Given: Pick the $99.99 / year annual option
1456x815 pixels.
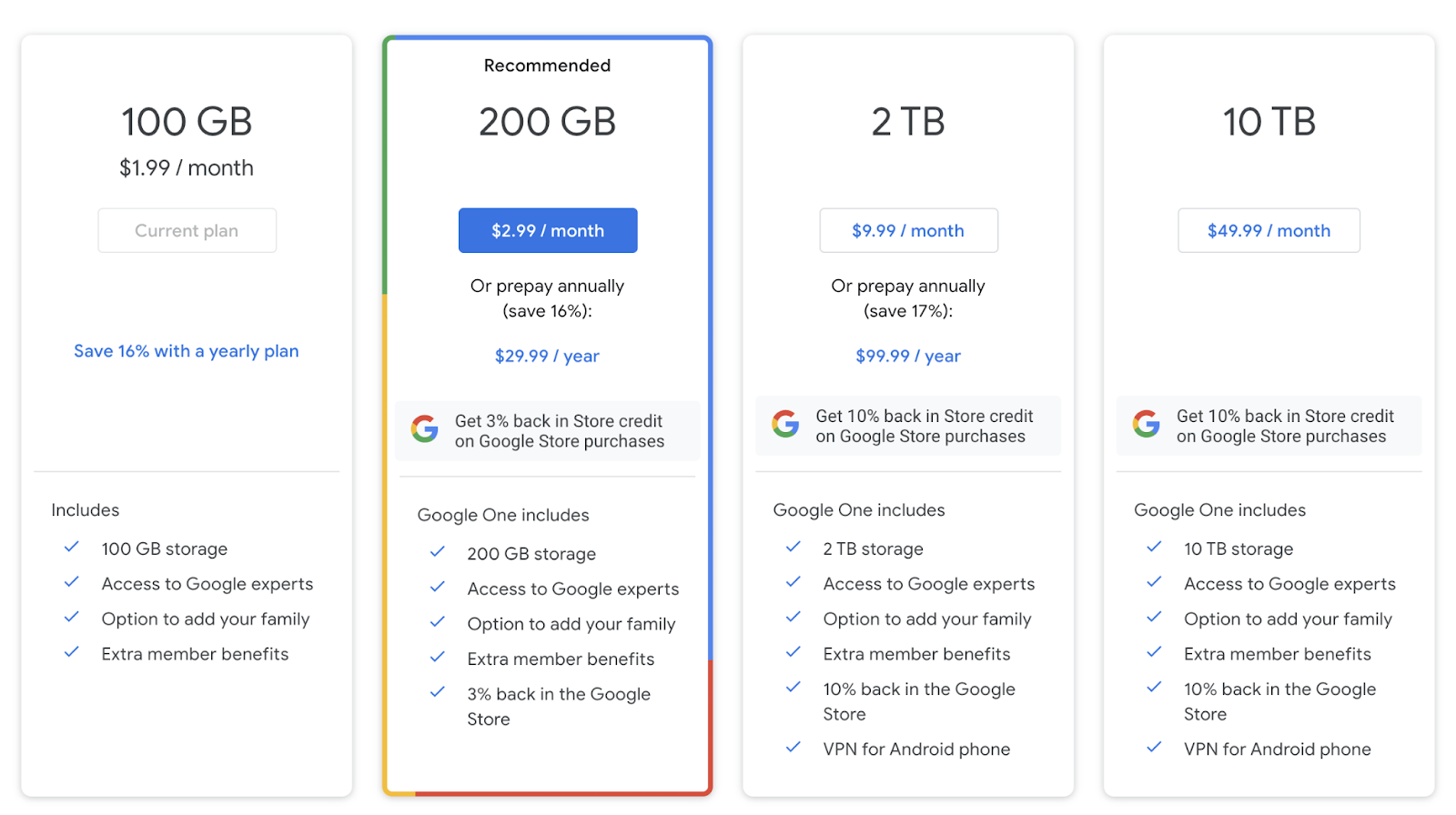Looking at the screenshot, I should [x=908, y=356].
